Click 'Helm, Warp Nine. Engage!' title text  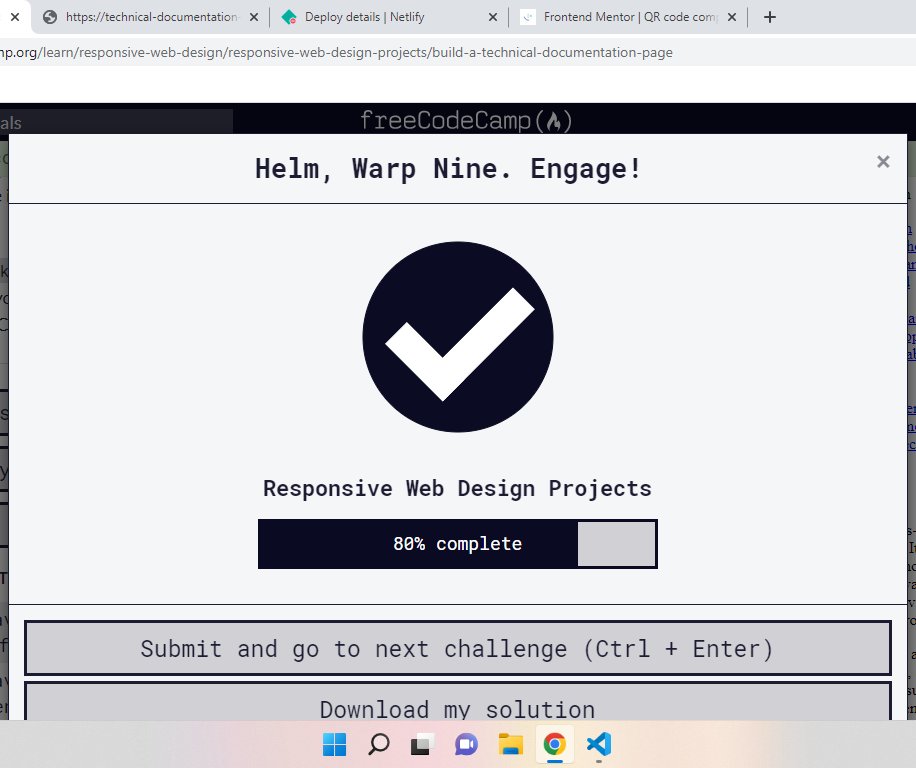[448, 169]
